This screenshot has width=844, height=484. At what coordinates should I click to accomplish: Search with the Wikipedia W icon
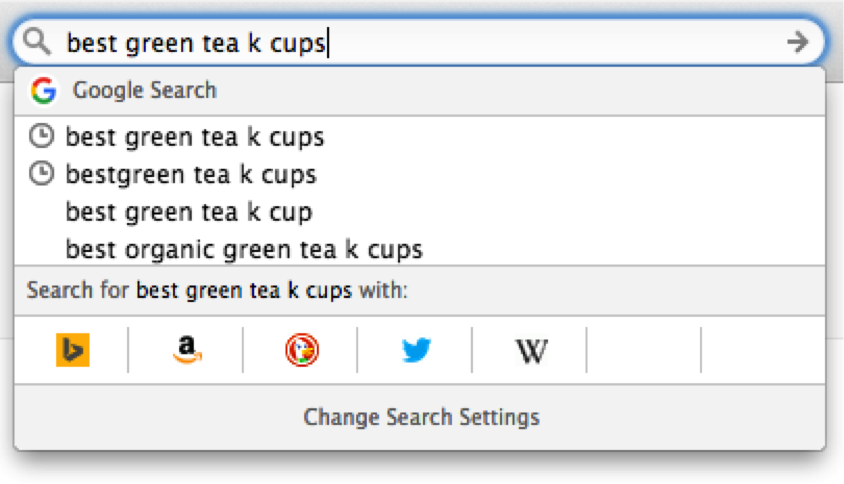[x=530, y=350]
